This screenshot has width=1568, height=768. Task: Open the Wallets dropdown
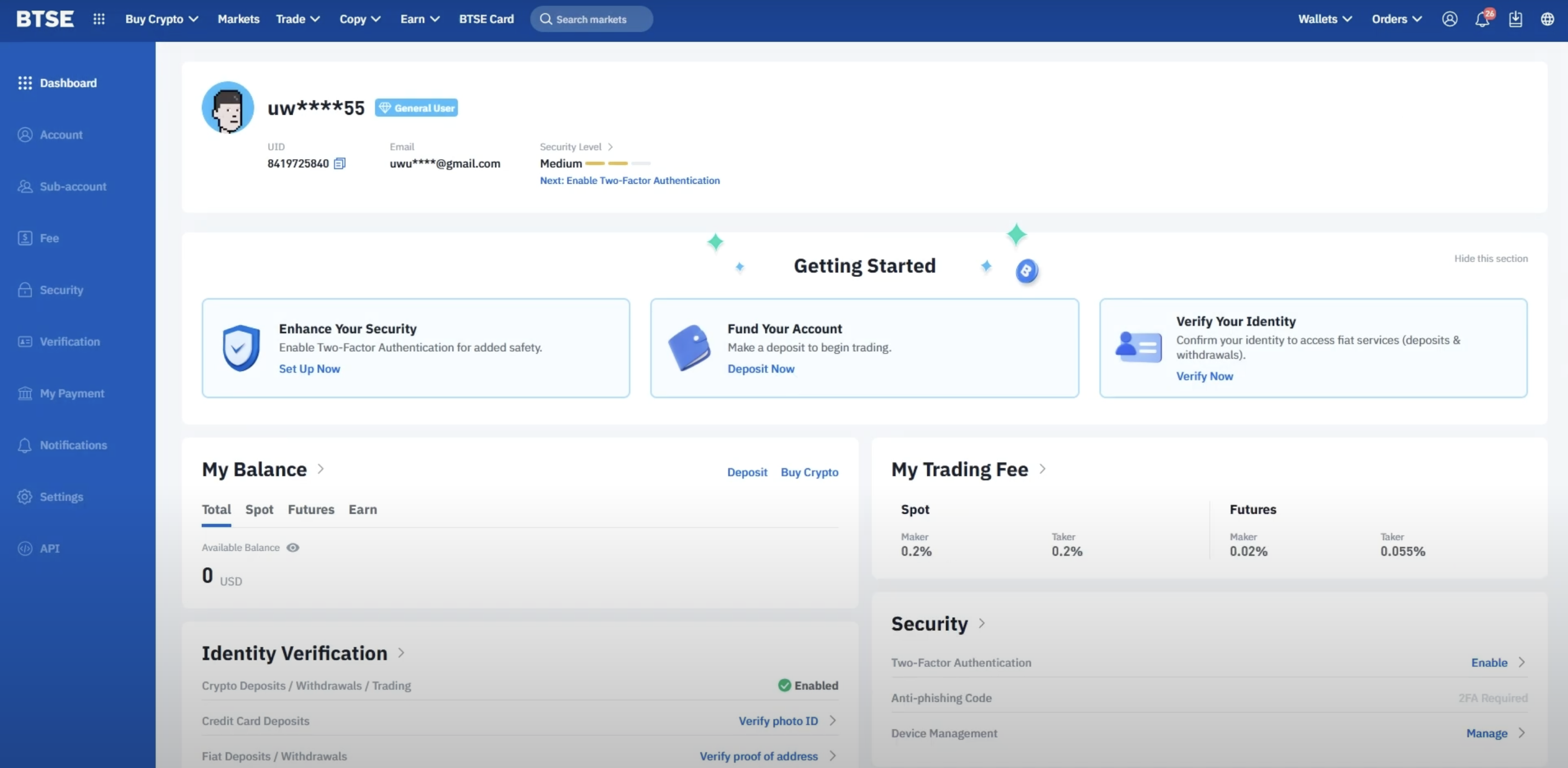[x=1325, y=19]
